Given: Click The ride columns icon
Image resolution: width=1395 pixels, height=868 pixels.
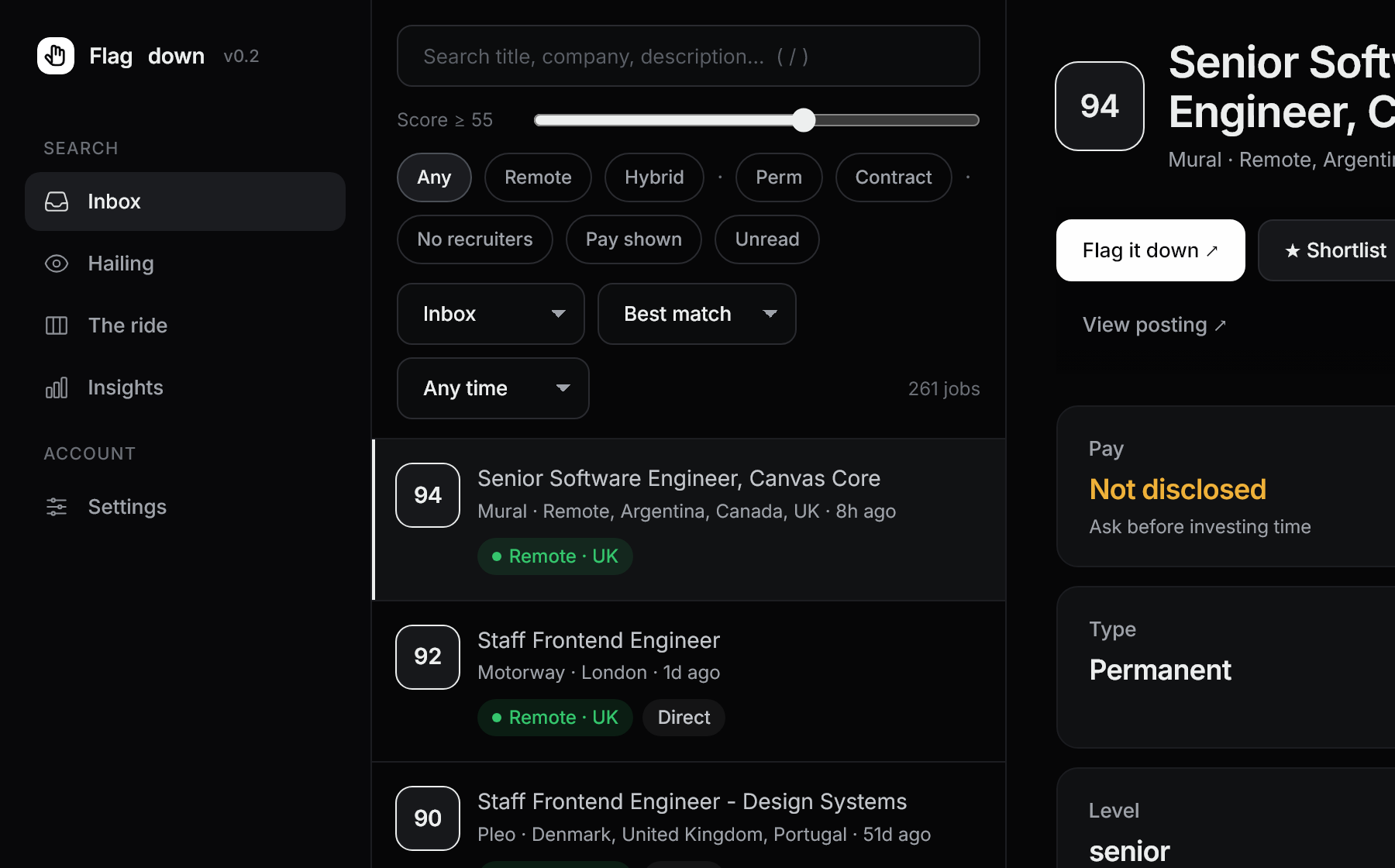Looking at the screenshot, I should point(57,325).
